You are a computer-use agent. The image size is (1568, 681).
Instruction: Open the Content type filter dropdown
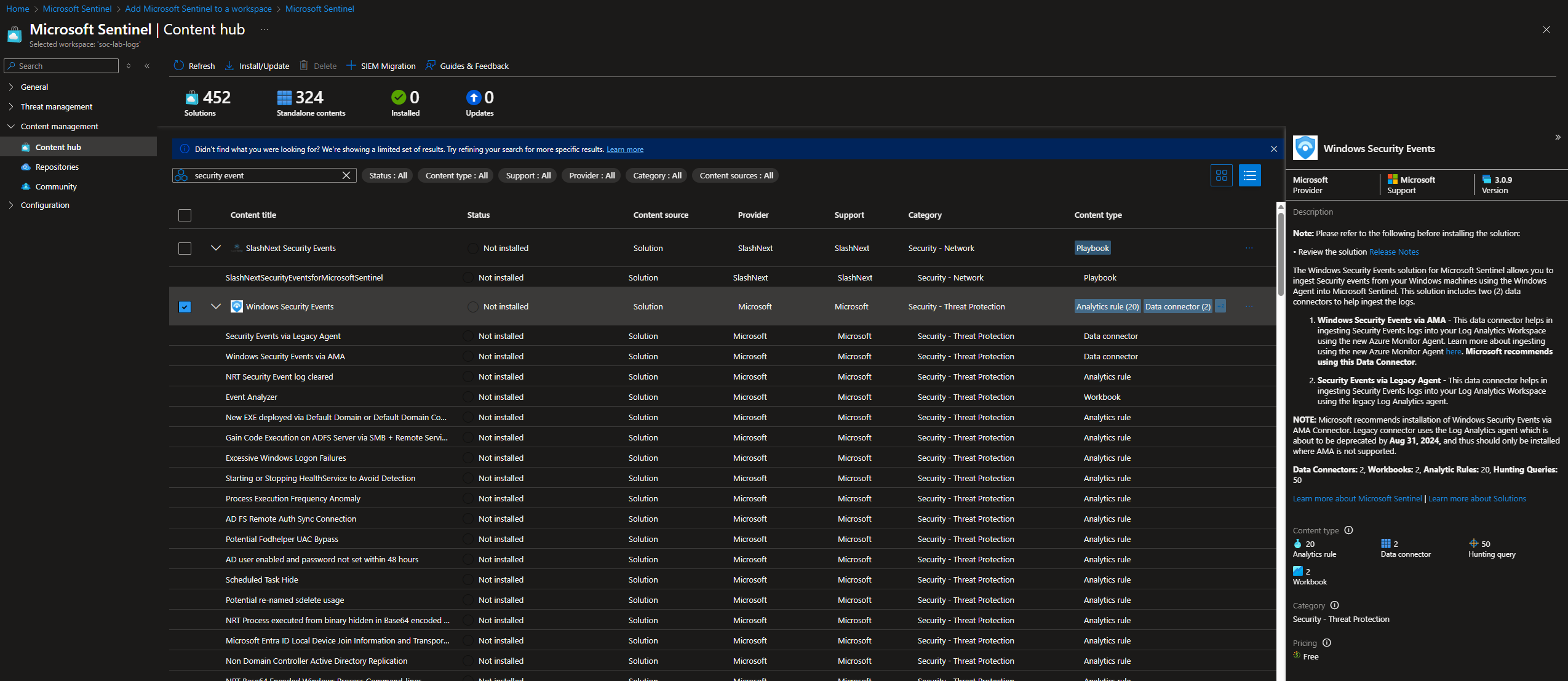point(456,175)
